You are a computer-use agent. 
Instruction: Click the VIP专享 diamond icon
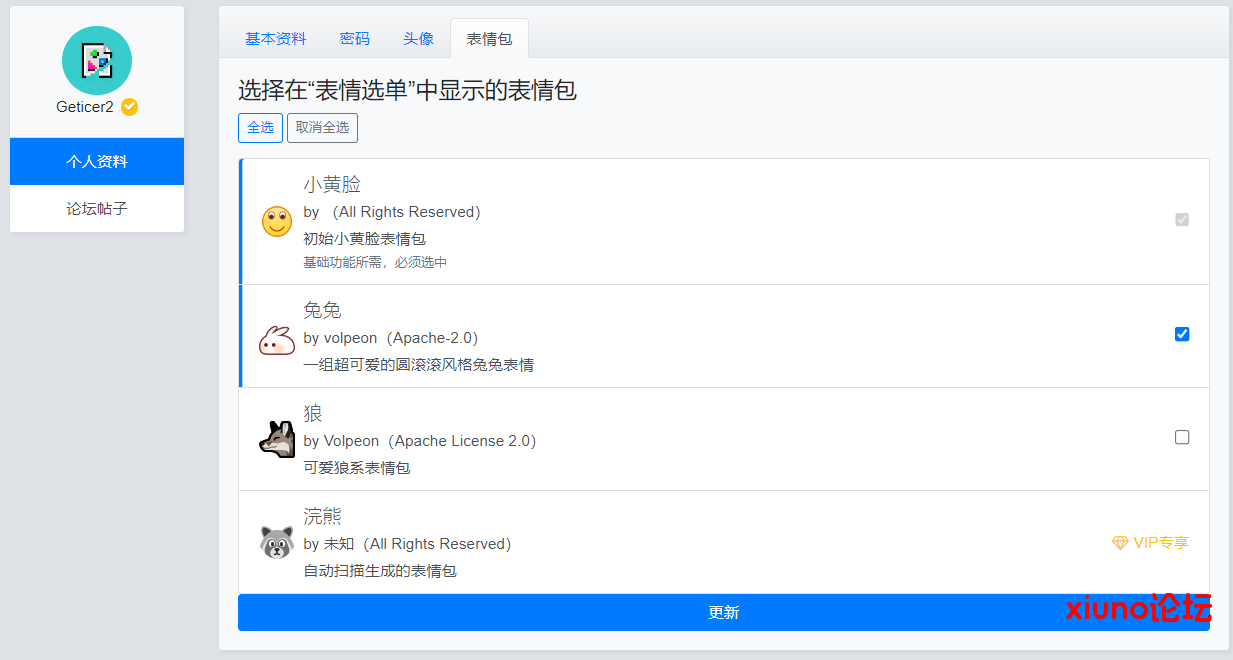click(1120, 543)
